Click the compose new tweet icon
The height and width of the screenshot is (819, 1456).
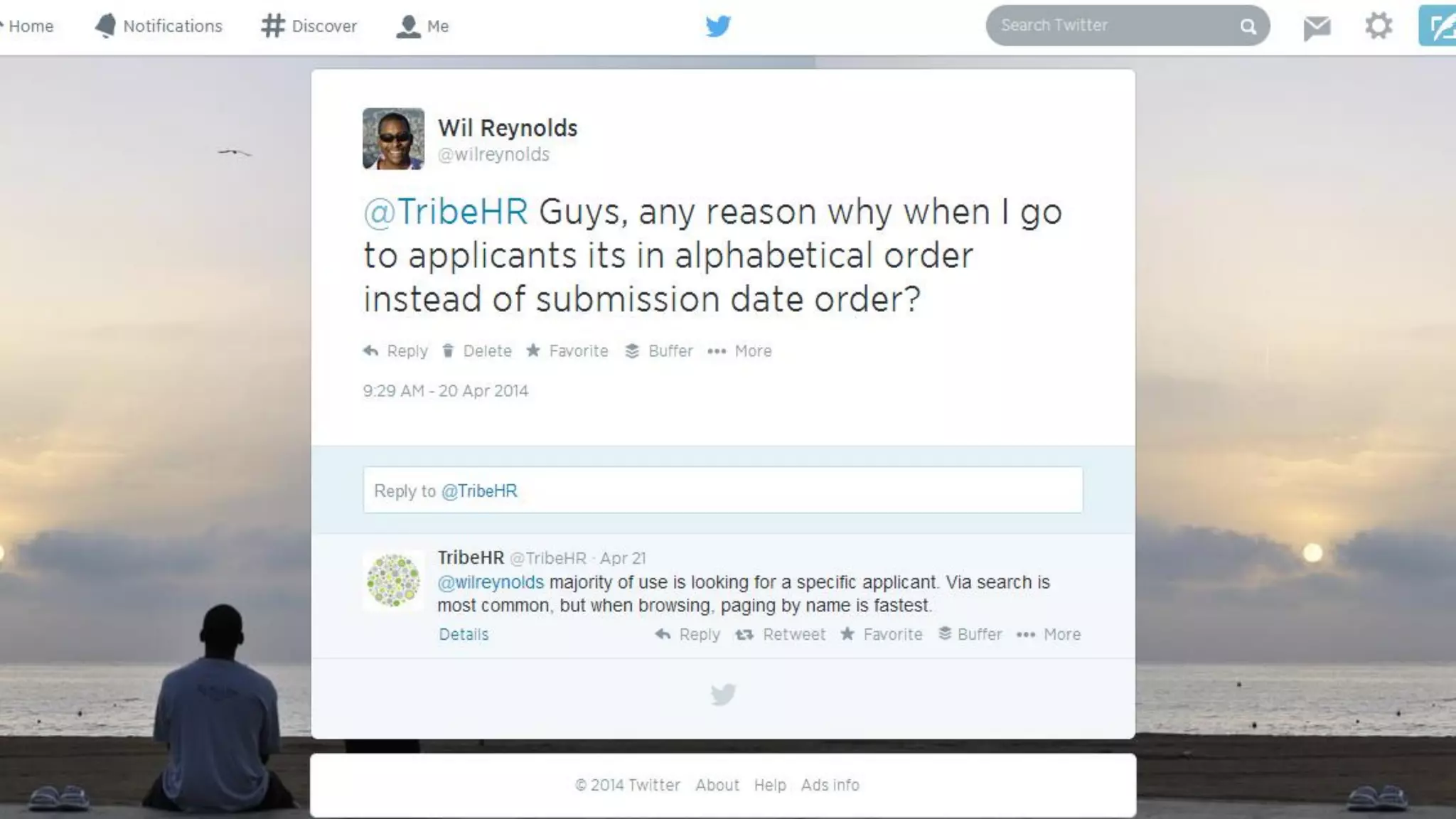click(1438, 26)
